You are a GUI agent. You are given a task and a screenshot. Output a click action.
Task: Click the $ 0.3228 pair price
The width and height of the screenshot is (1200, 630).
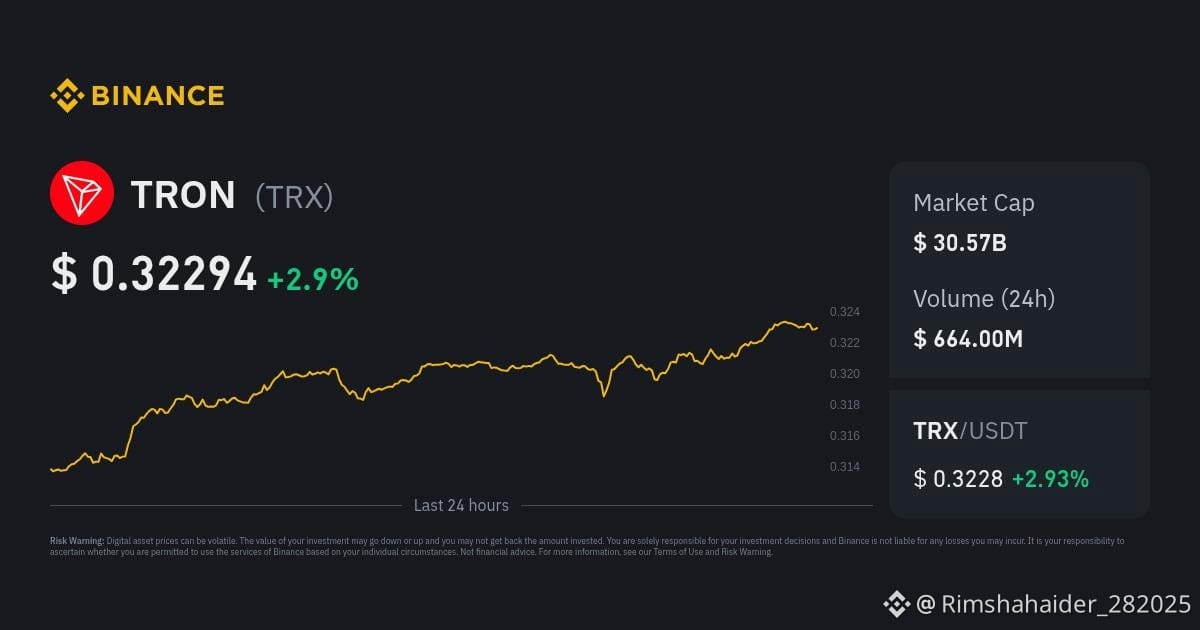(958, 479)
